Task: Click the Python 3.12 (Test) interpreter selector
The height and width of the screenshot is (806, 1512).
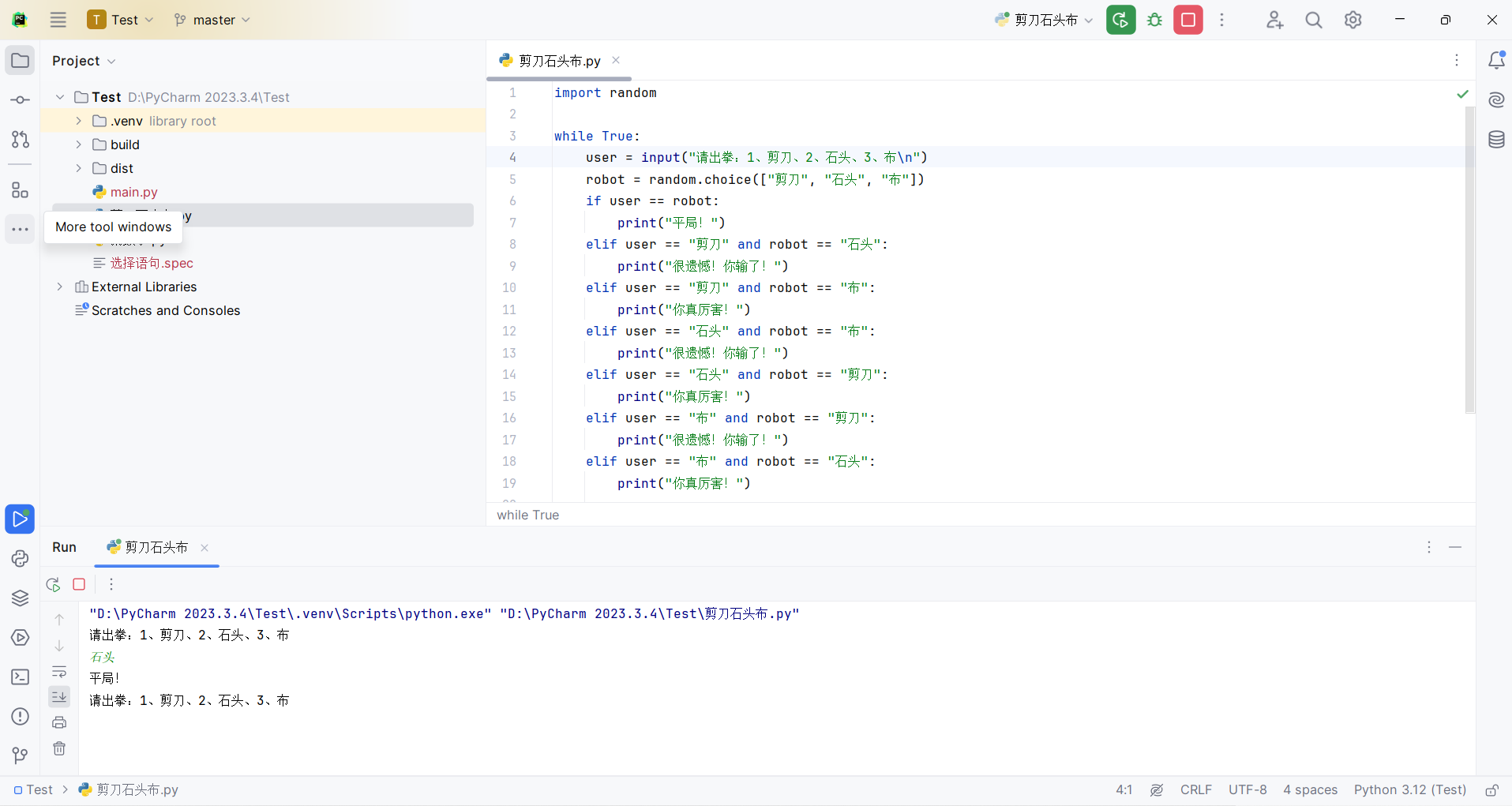Action: pos(1409,790)
